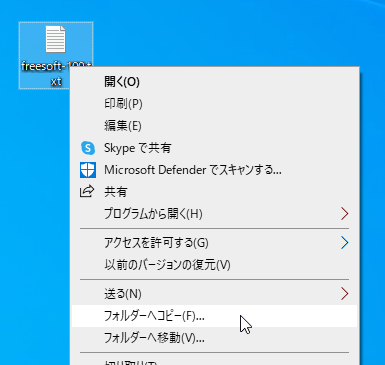This screenshot has height=365, width=385.
Task: Choose フォルダーへ移動(V)... entry
Action: click(214, 338)
